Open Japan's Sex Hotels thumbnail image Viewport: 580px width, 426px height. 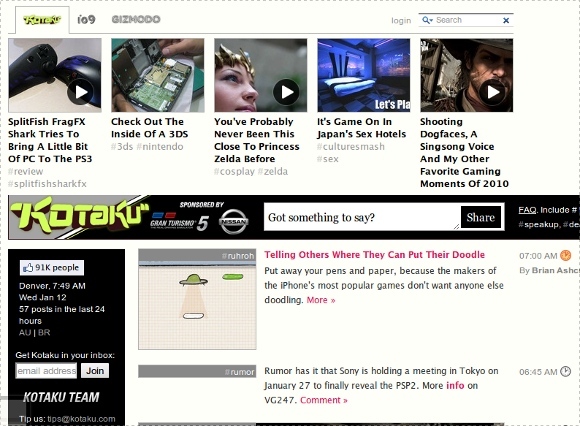(364, 75)
